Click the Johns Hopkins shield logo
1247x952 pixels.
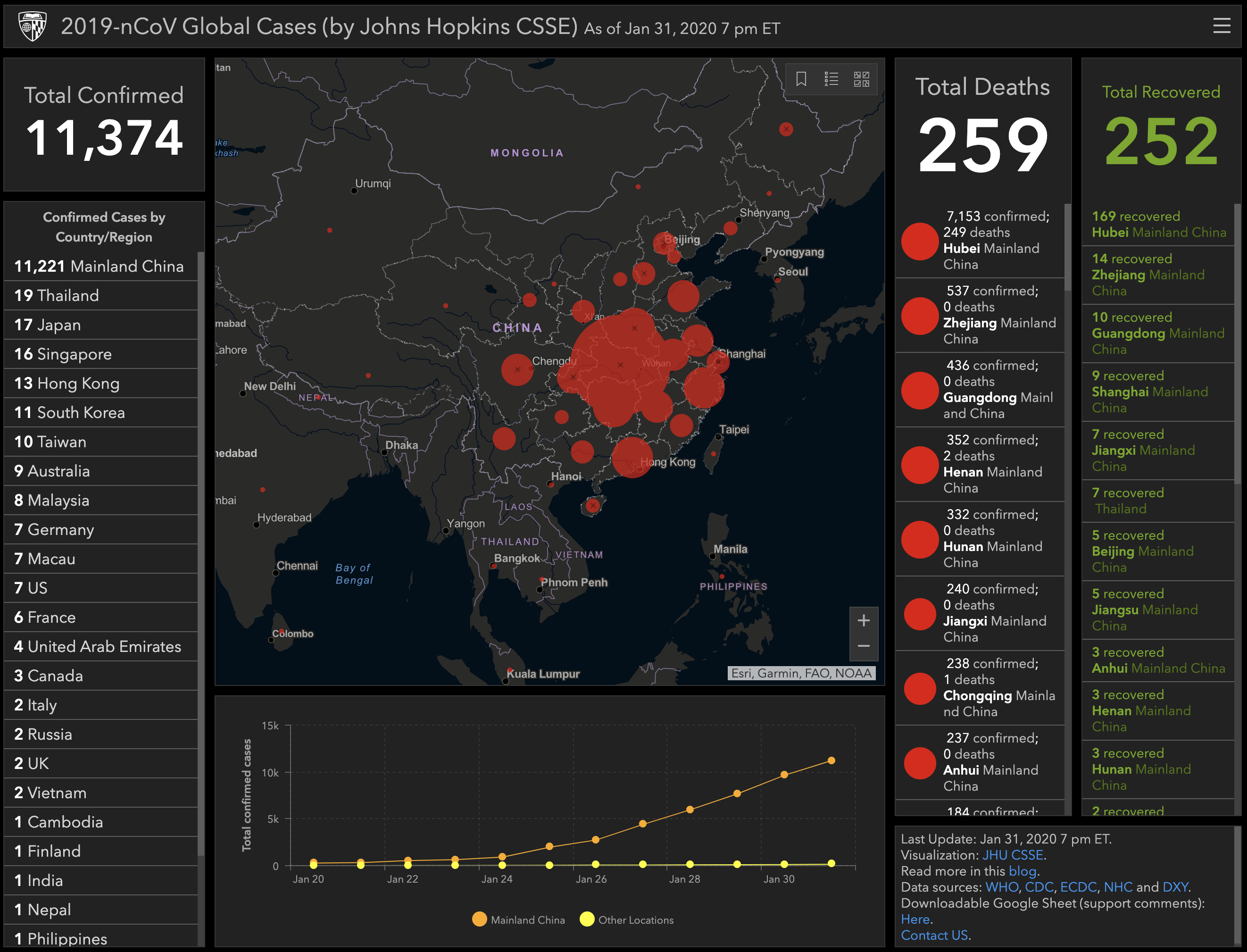point(32,26)
